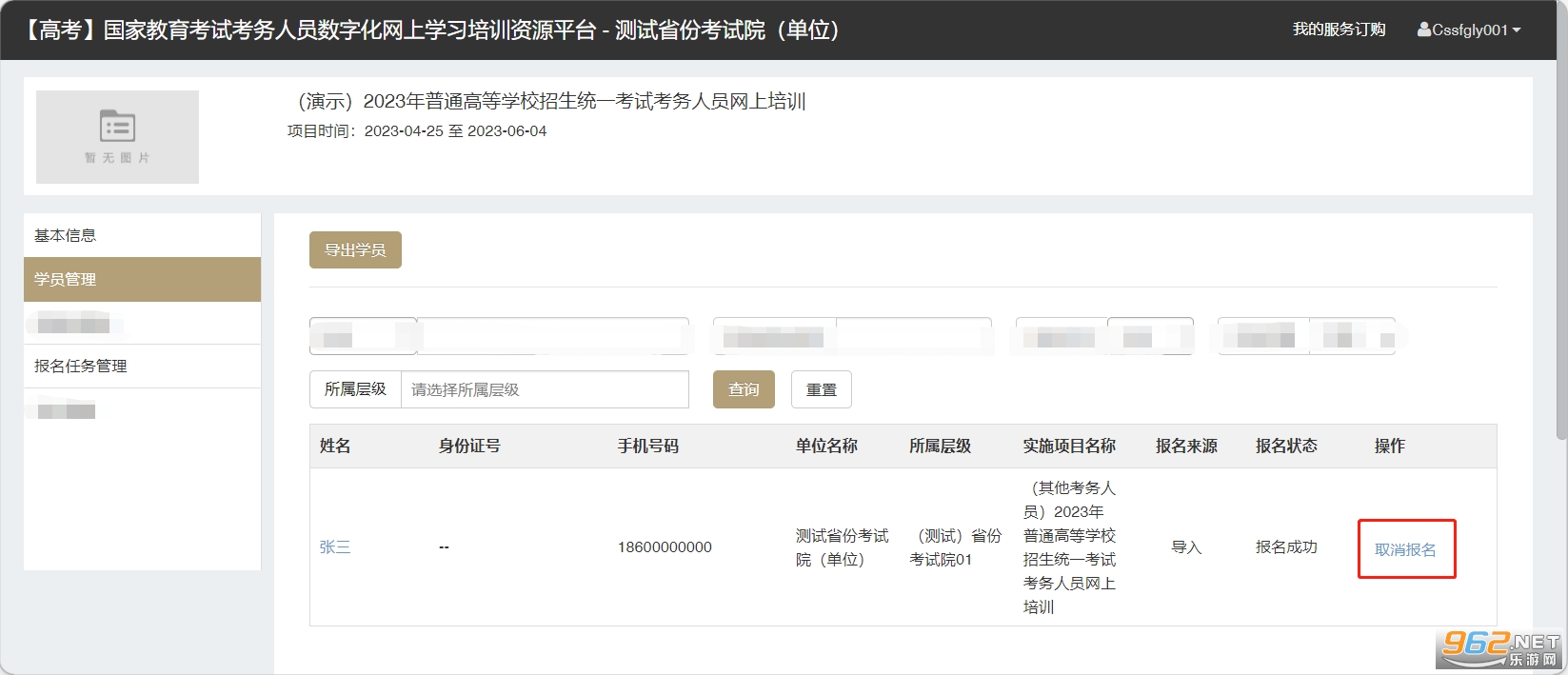Click the 报名成功 status cell

click(x=1286, y=547)
